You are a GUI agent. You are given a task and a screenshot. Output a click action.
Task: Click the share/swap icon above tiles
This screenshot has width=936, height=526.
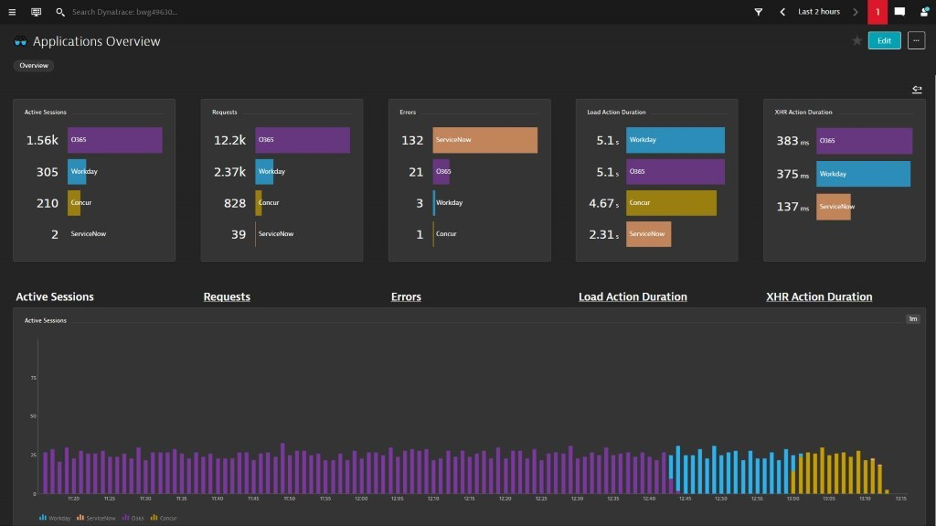tap(917, 90)
